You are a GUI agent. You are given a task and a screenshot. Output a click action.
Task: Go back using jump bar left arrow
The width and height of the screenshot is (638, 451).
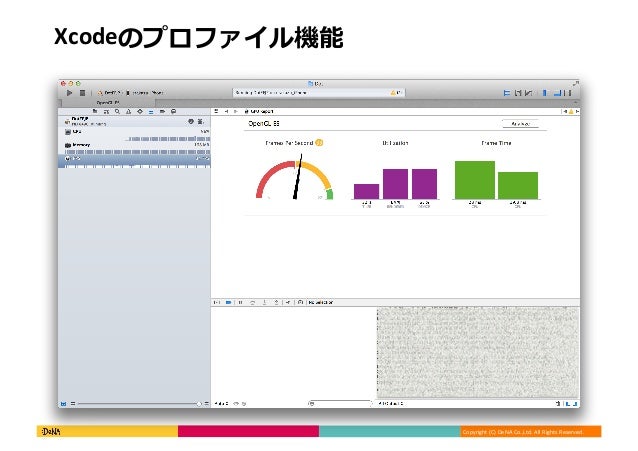pyautogui.click(x=226, y=111)
